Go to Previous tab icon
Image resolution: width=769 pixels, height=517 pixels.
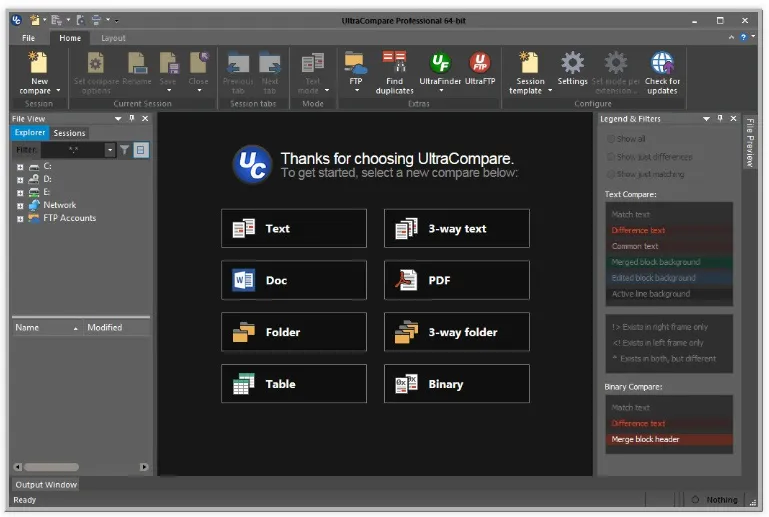pyautogui.click(x=238, y=63)
